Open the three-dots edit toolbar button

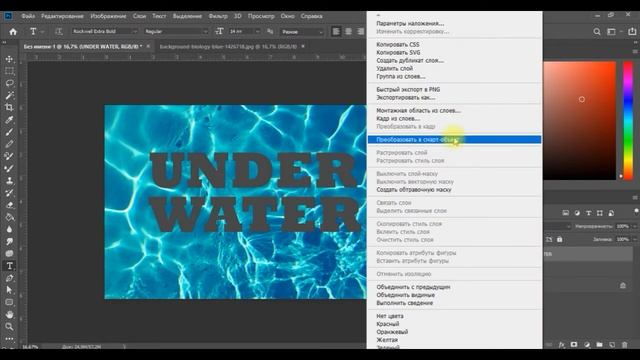(x=9, y=338)
